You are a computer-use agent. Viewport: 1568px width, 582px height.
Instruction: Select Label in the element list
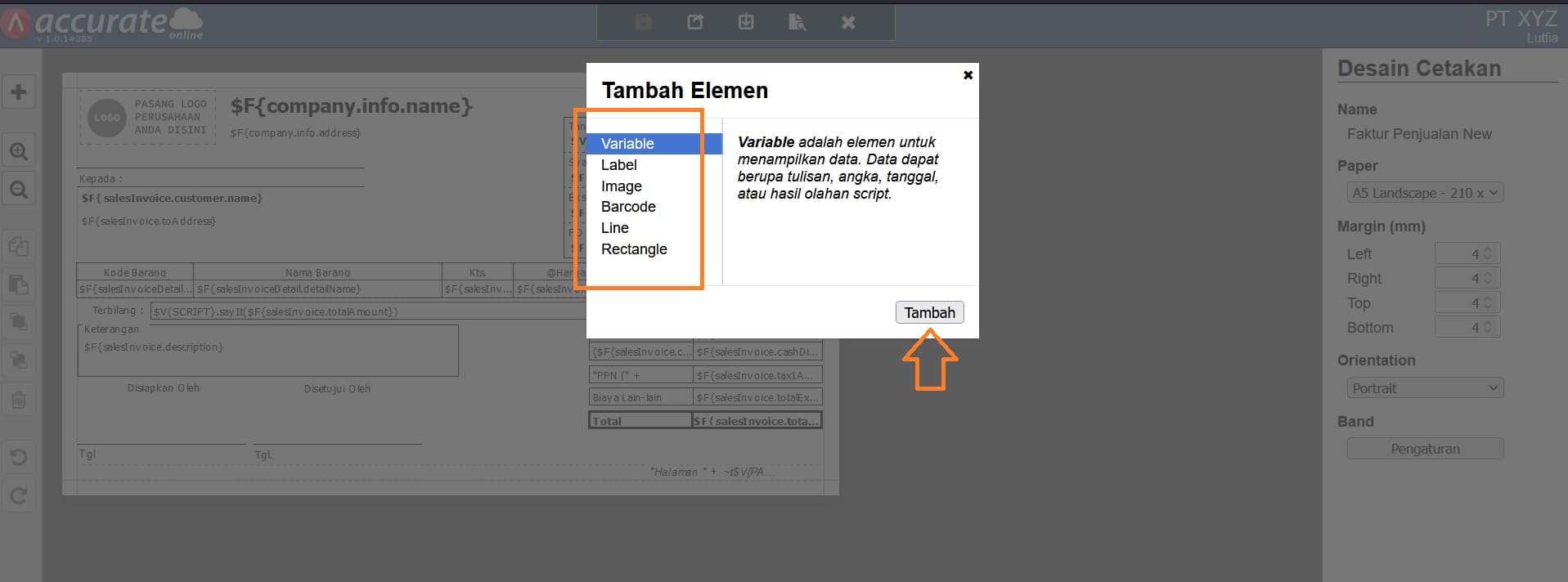618,165
